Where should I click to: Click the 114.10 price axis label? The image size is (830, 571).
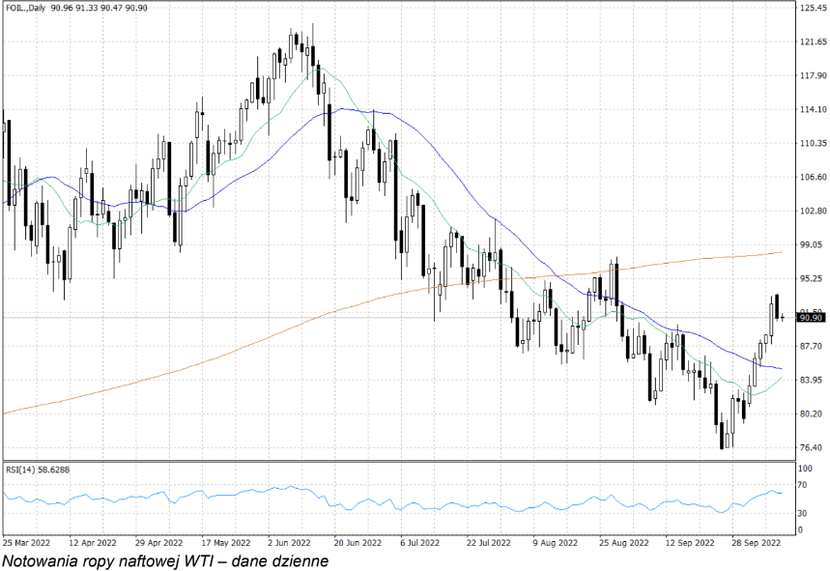(x=812, y=109)
